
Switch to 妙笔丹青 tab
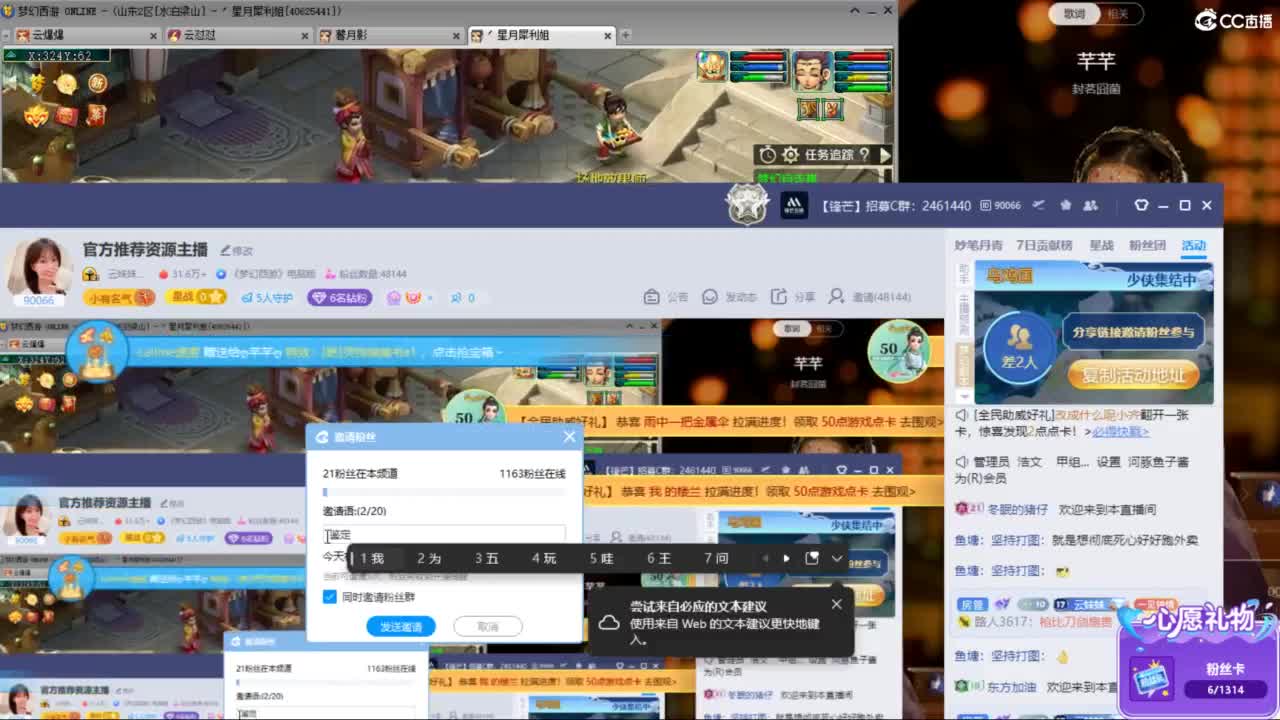978,245
